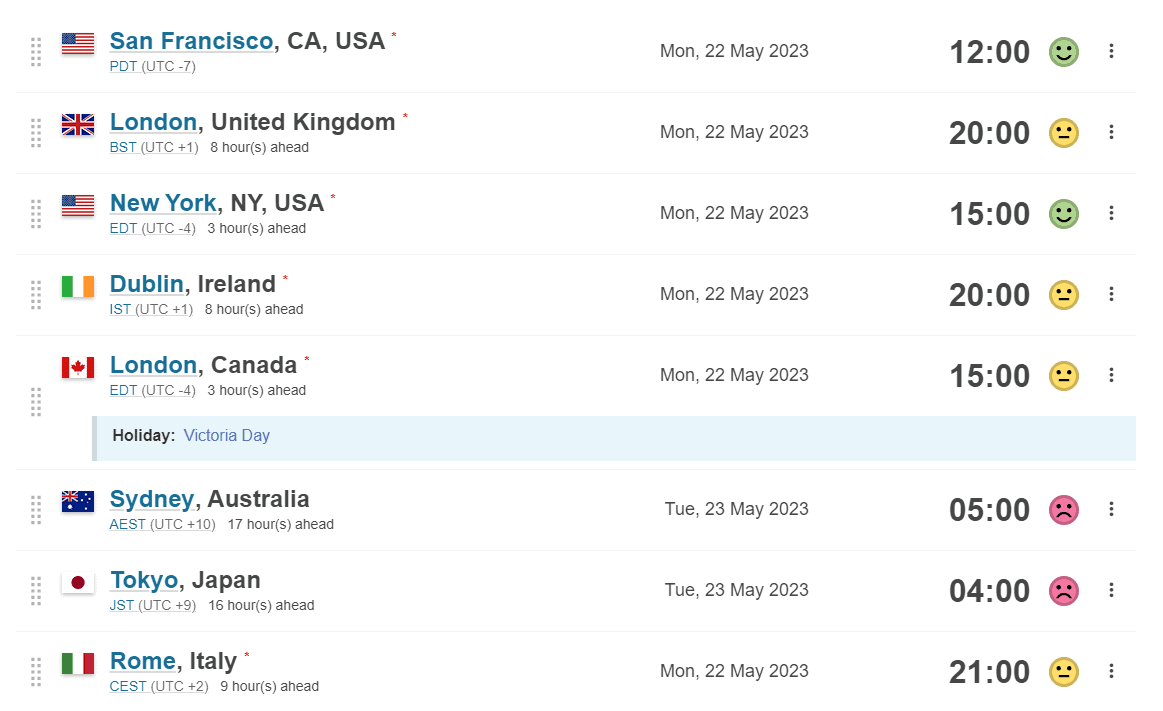Viewport: 1163px width, 711px height.
Task: Click the red sad face for Sydney
Action: click(1063, 510)
